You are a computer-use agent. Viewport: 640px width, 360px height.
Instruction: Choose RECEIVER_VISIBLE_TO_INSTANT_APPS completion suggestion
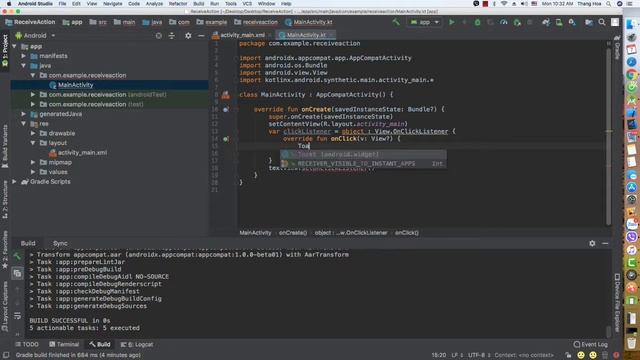363,164
